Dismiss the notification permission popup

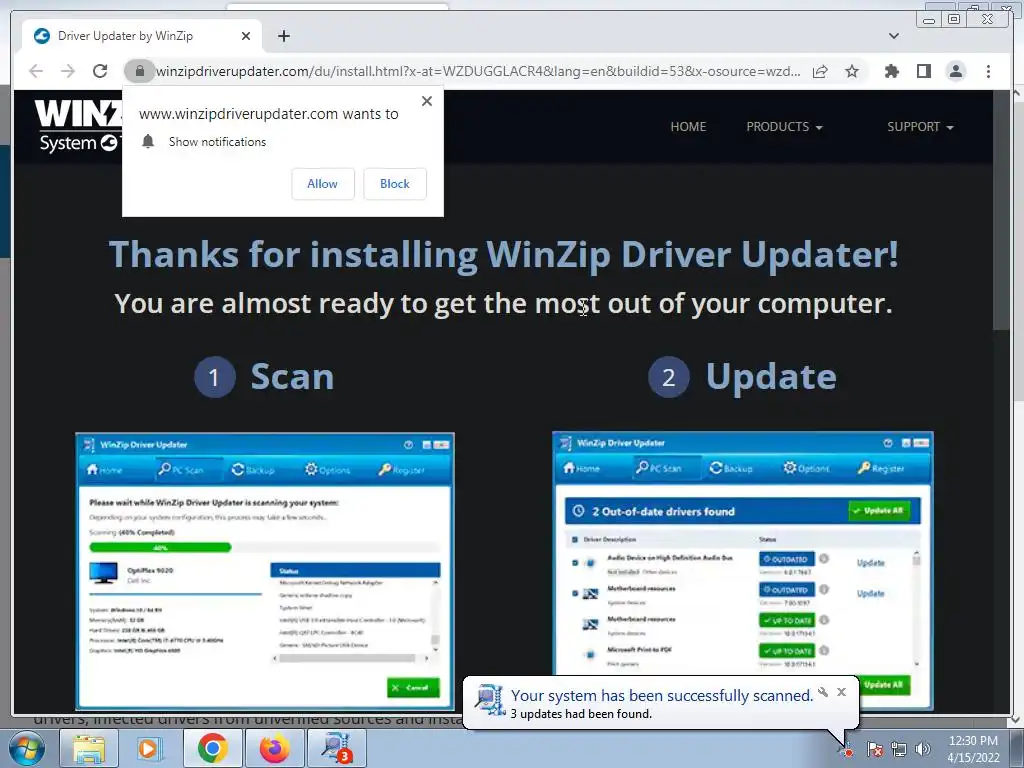coord(427,101)
